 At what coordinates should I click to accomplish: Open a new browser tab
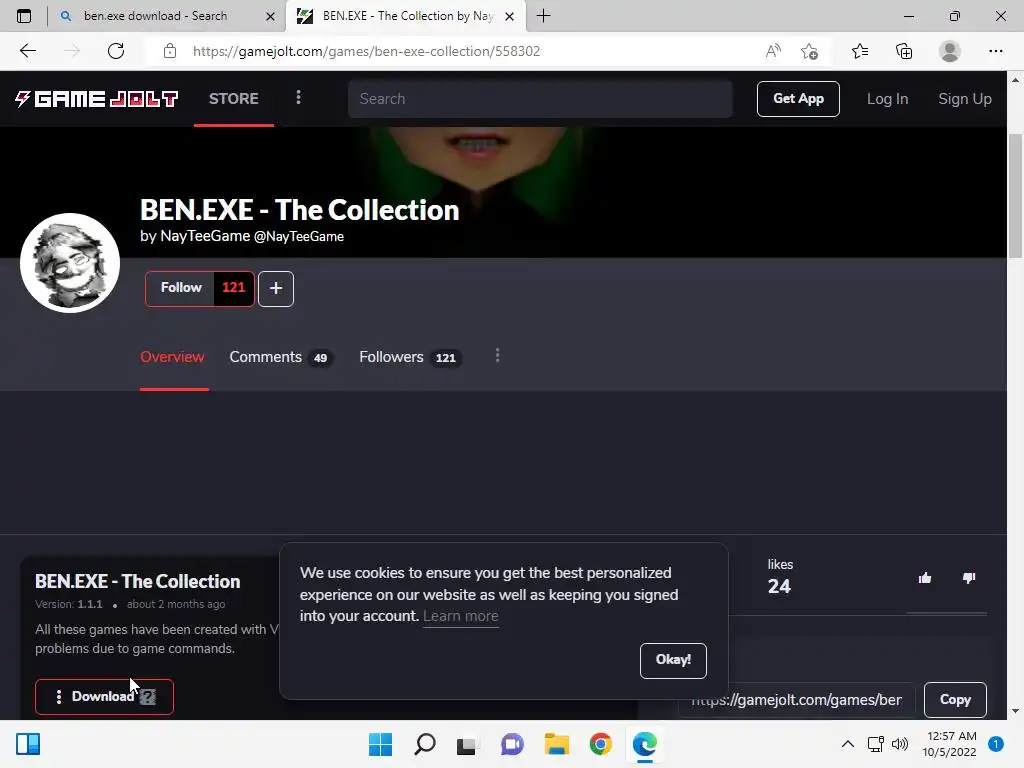click(543, 16)
